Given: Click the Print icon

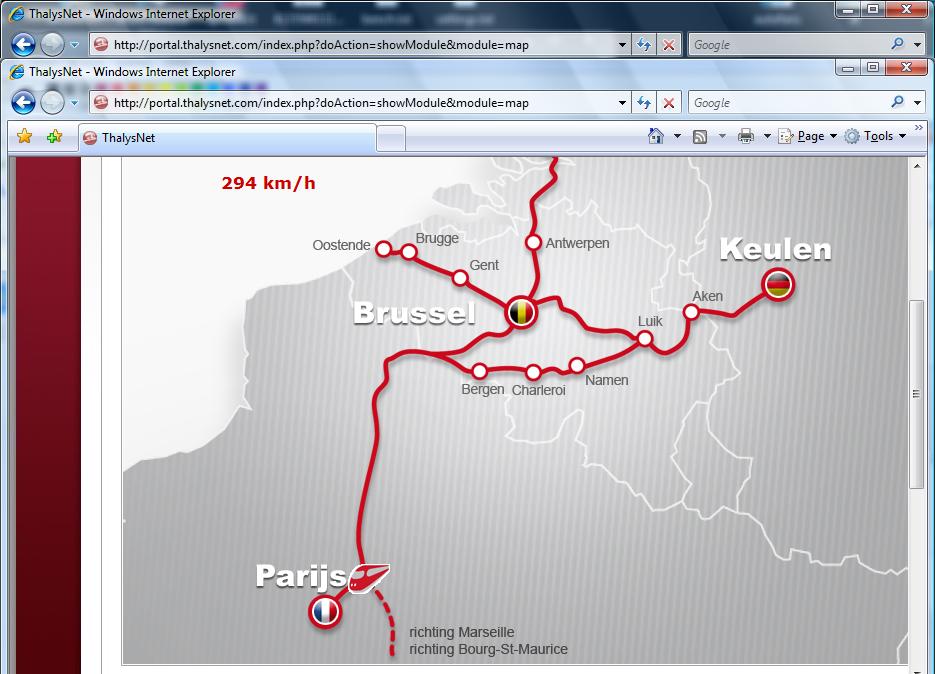Looking at the screenshot, I should pos(745,137).
